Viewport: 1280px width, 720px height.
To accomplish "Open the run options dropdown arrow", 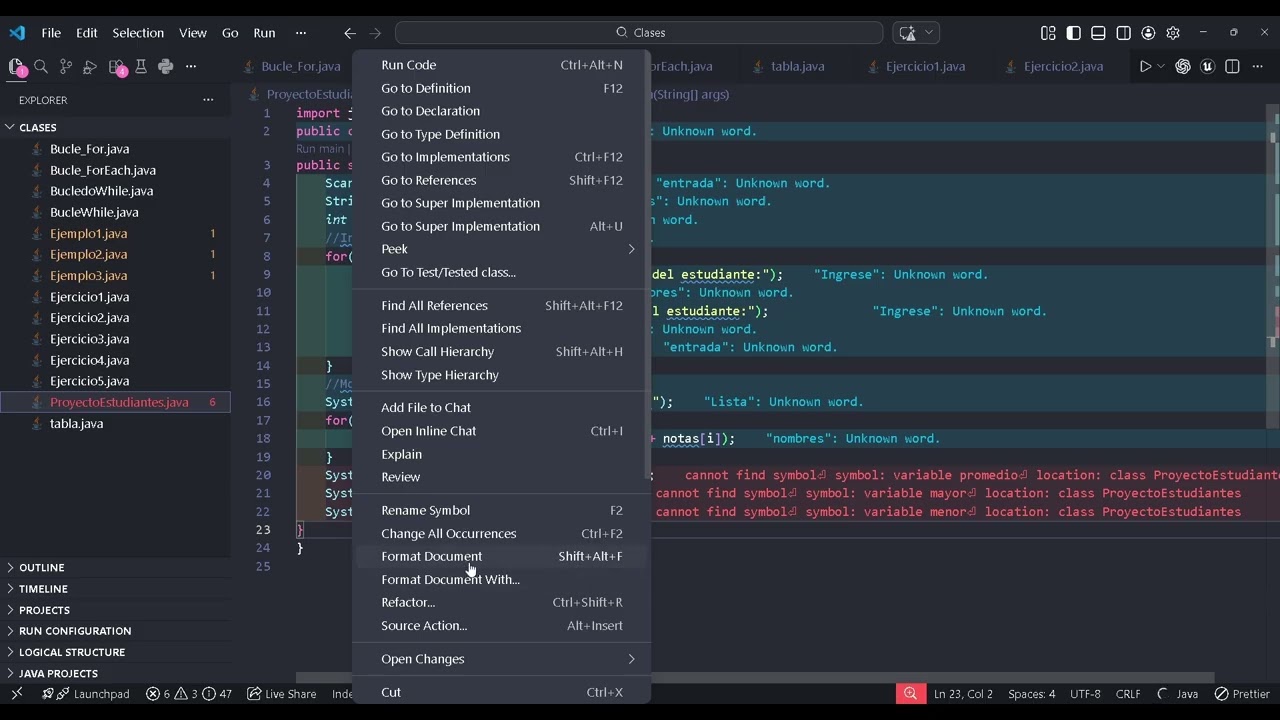I will click(1161, 67).
